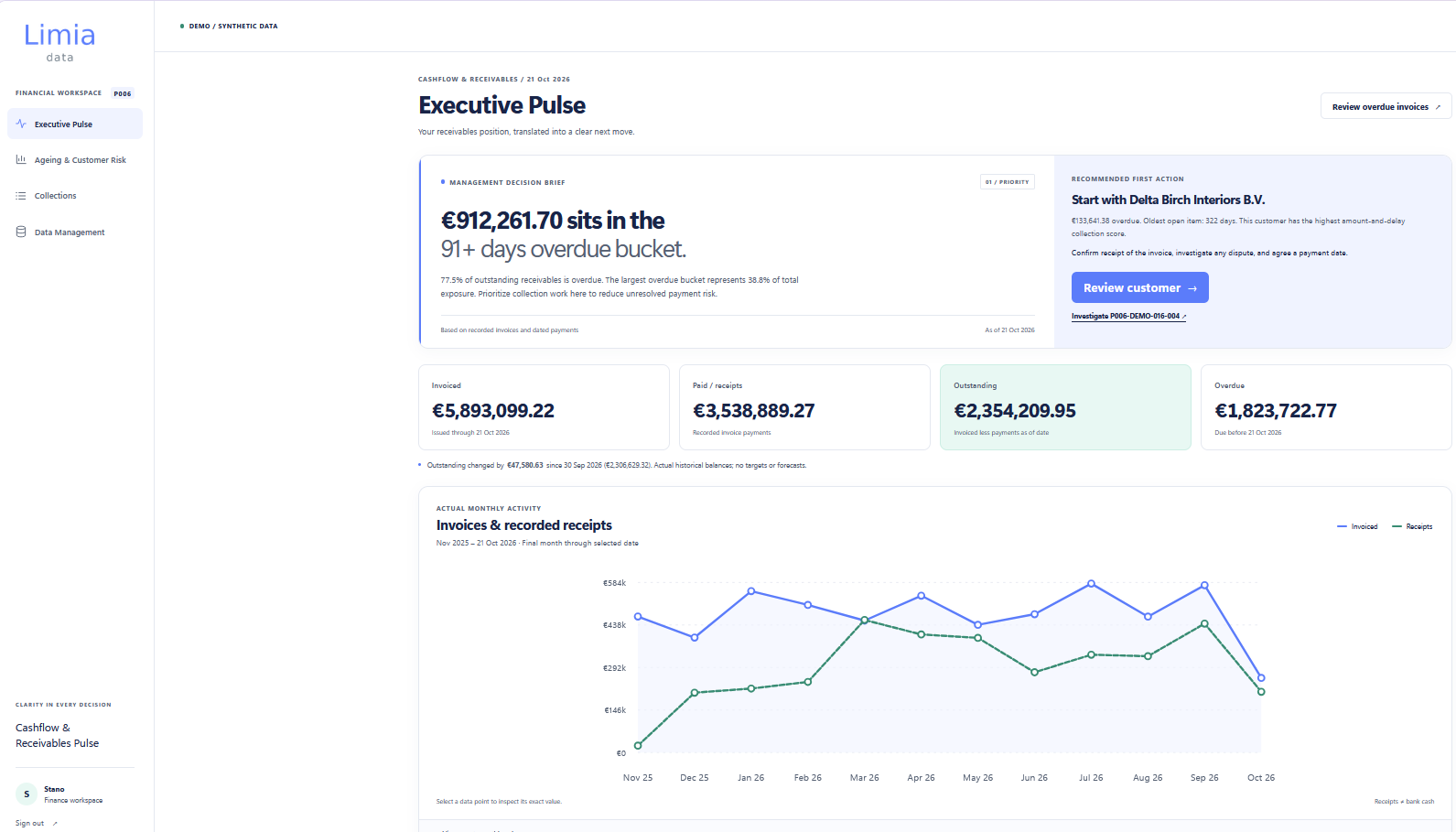
Task: Click the Stano Finance workspace name
Action: pos(73,794)
